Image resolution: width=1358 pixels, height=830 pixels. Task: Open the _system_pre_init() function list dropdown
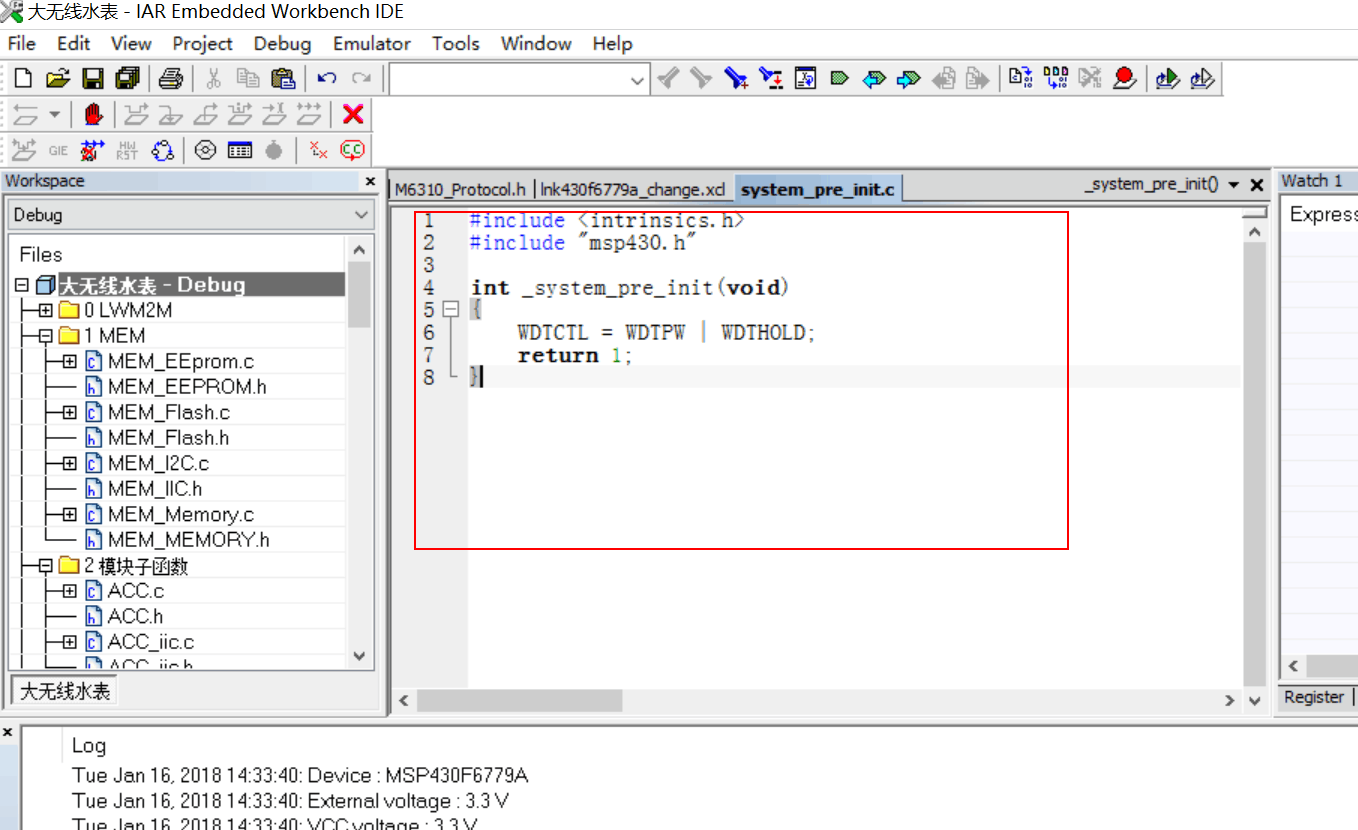(1233, 185)
